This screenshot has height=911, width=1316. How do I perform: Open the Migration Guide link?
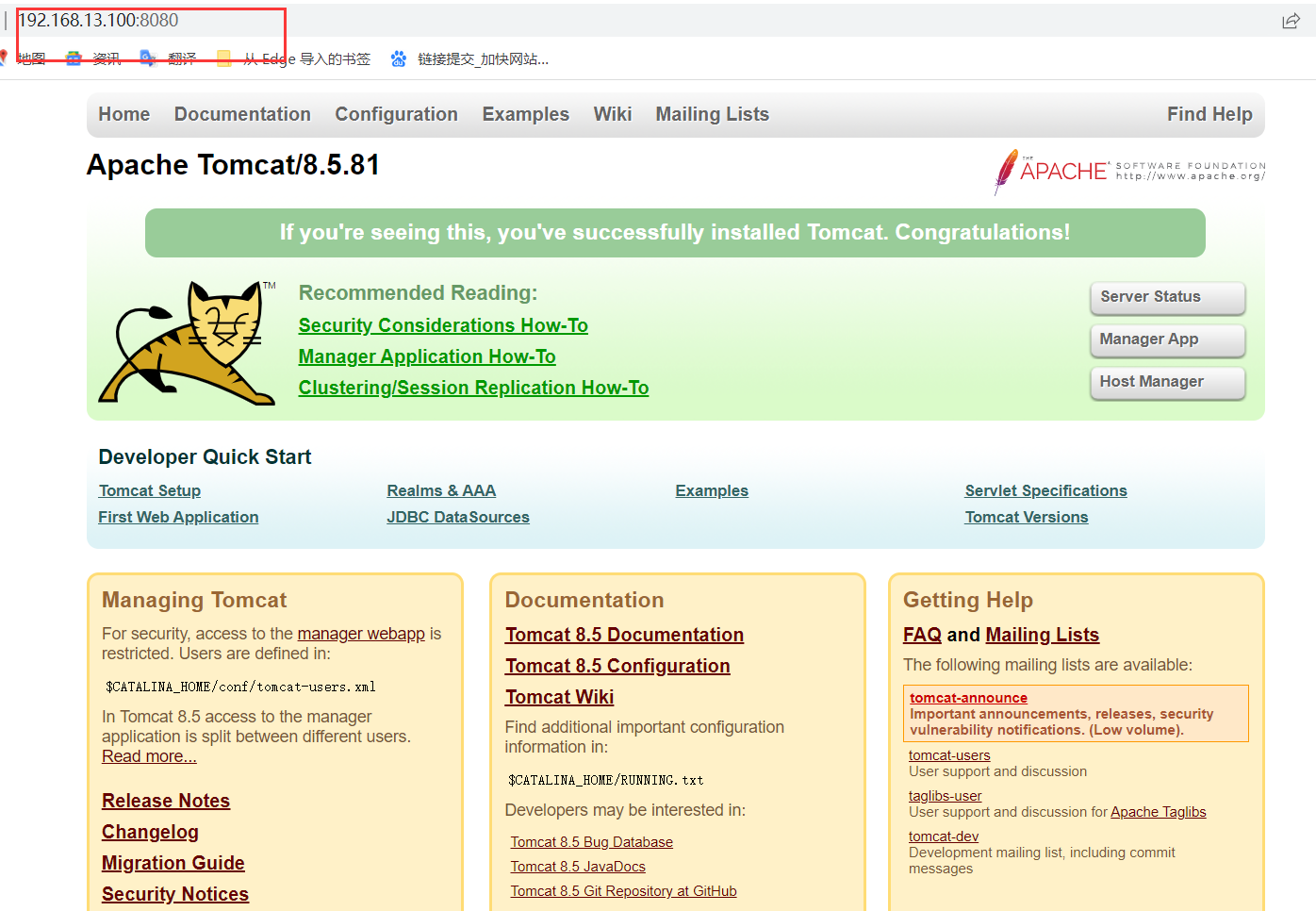click(x=173, y=863)
